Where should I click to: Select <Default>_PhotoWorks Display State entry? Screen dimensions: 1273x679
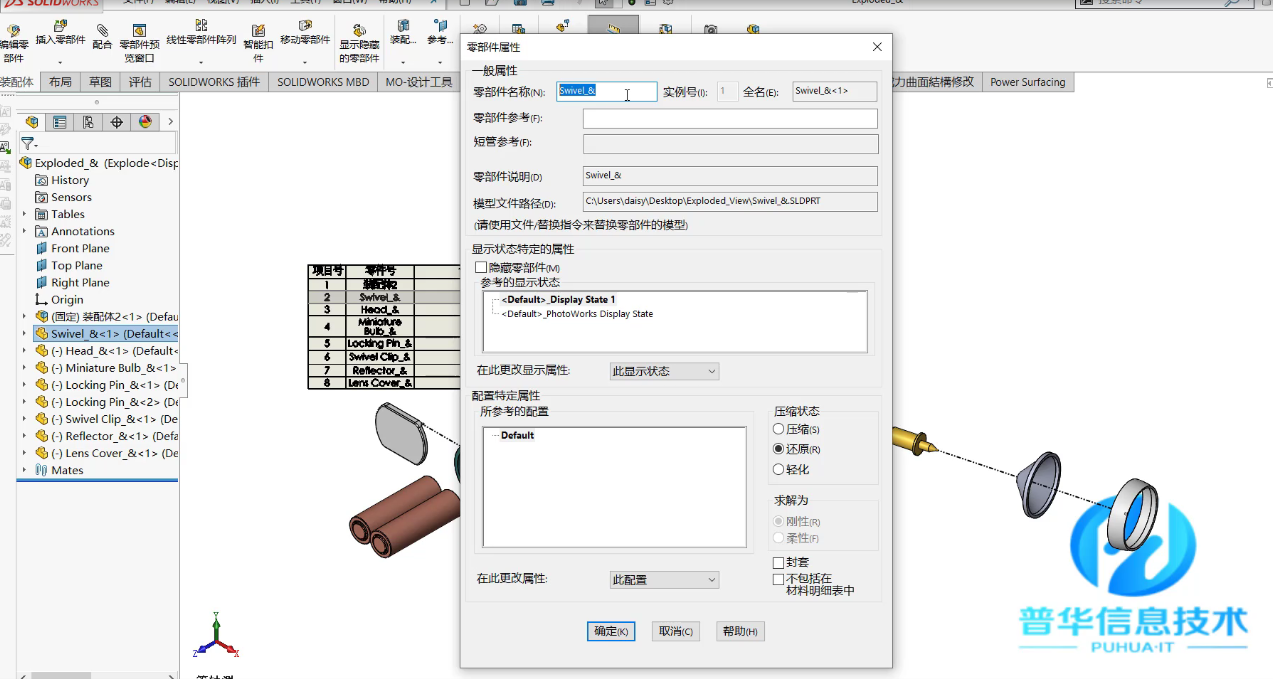[577, 314]
